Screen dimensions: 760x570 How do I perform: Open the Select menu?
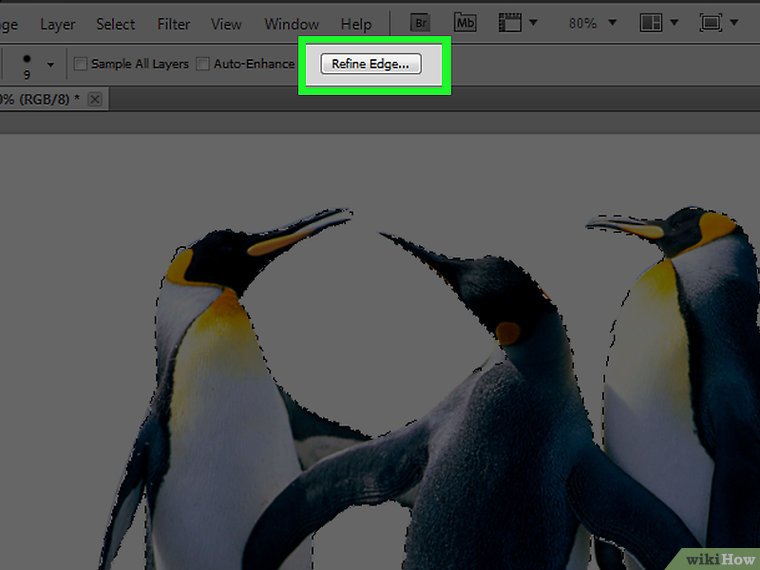[x=116, y=23]
